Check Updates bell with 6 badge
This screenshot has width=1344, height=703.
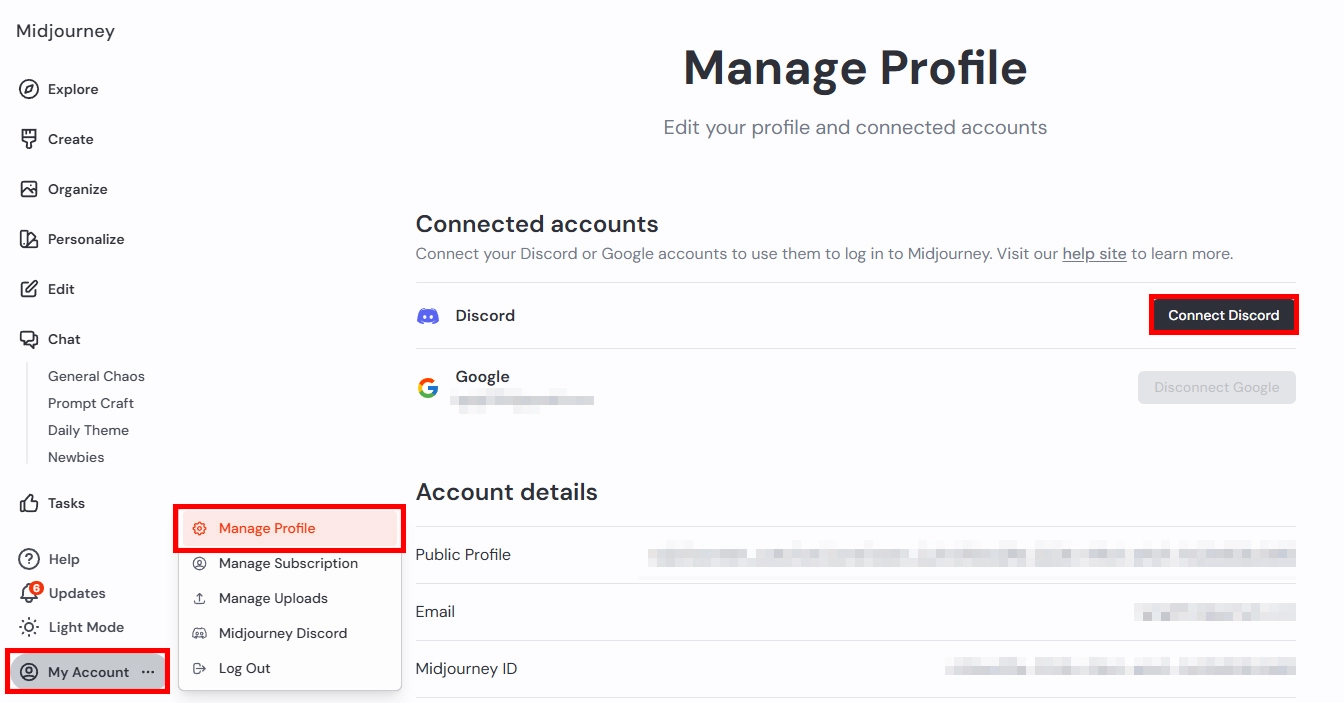click(30, 592)
